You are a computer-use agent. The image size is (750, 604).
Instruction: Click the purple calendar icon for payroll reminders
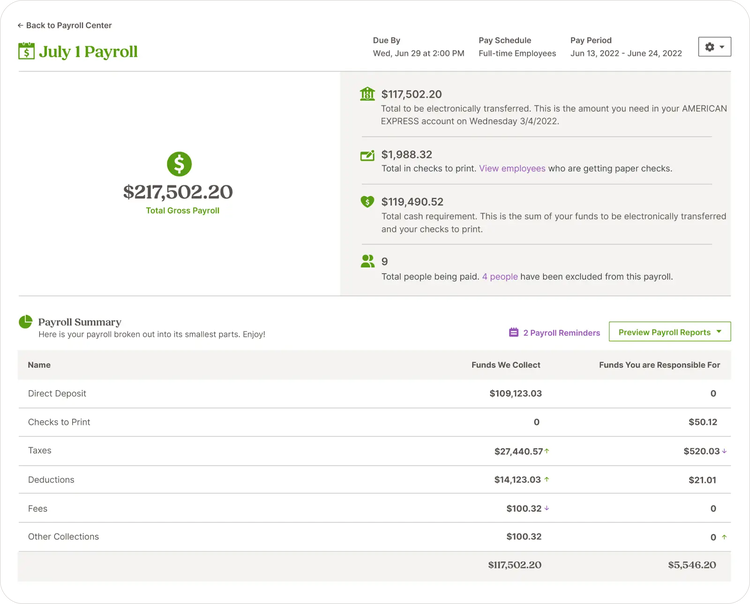(514, 332)
